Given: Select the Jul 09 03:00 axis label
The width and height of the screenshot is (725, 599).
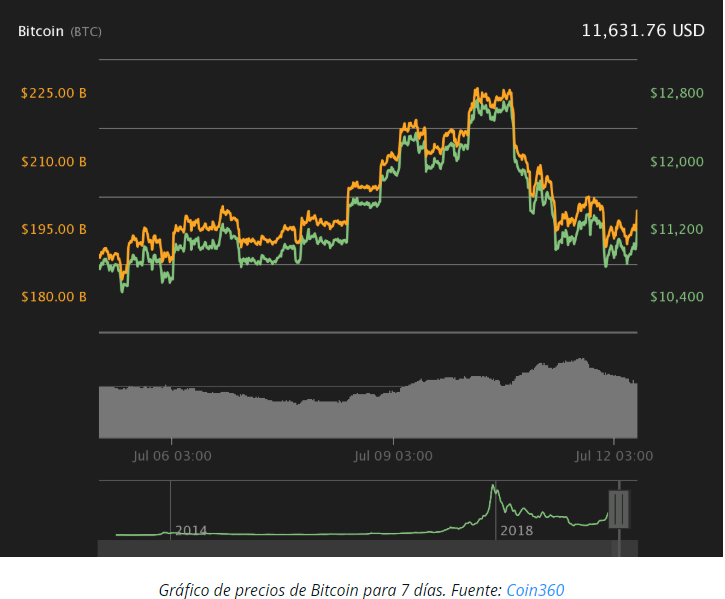Looking at the screenshot, I should [393, 456].
